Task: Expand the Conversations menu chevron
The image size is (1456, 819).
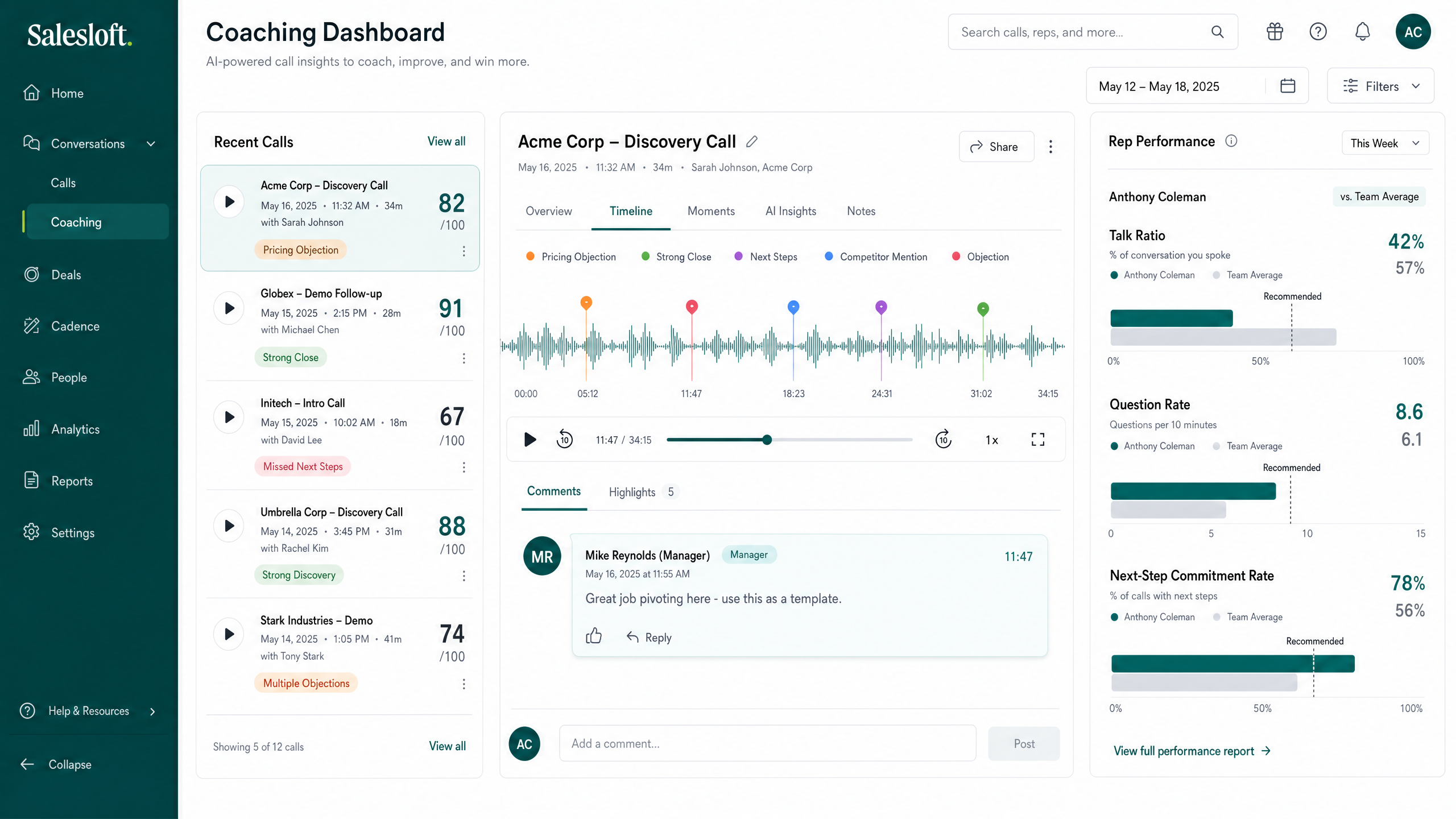Action: click(151, 144)
